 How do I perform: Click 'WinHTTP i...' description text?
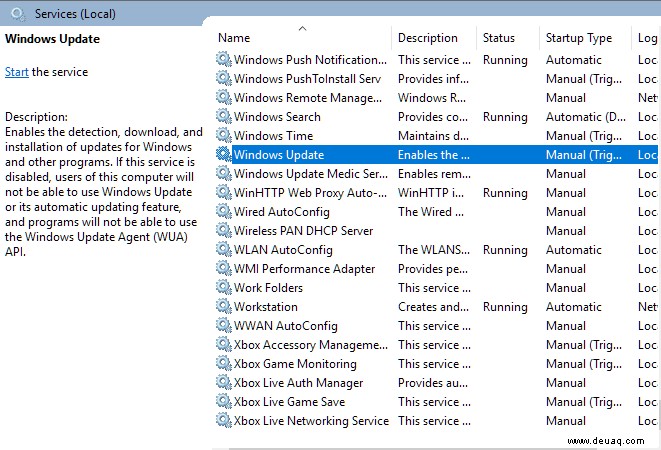point(431,193)
